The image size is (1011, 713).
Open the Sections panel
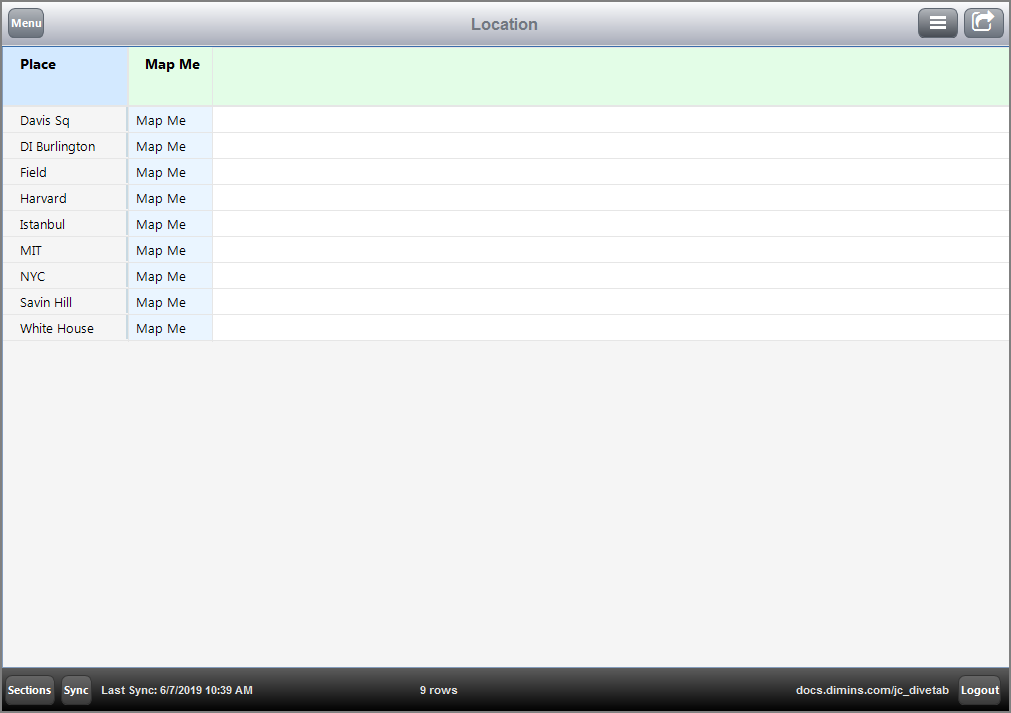[x=29, y=690]
